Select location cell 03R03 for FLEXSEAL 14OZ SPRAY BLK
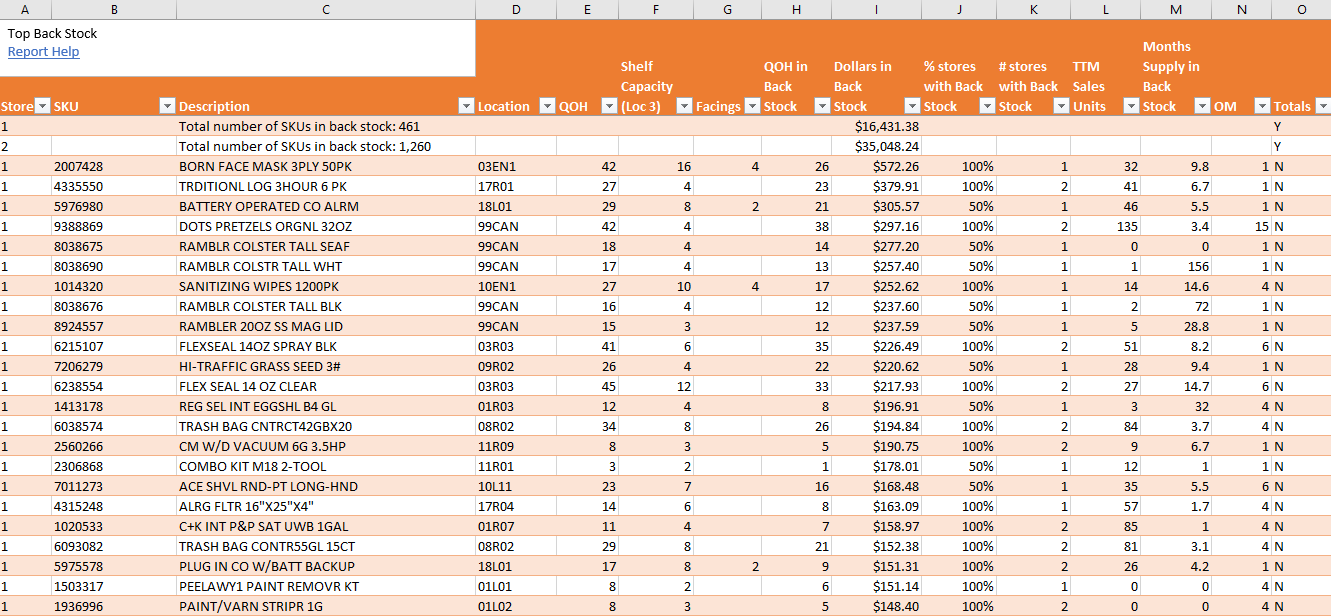This screenshot has width=1331, height=616. click(x=516, y=346)
